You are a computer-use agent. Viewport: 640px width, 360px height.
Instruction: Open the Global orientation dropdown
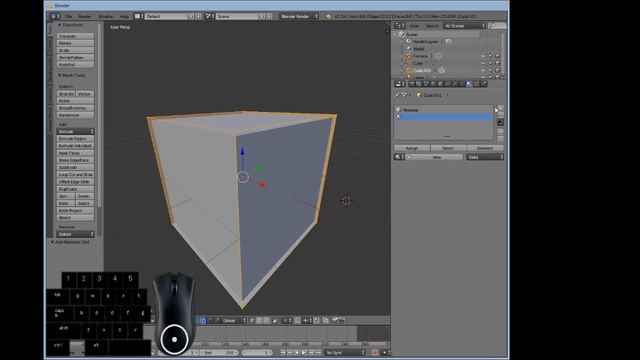pos(234,321)
